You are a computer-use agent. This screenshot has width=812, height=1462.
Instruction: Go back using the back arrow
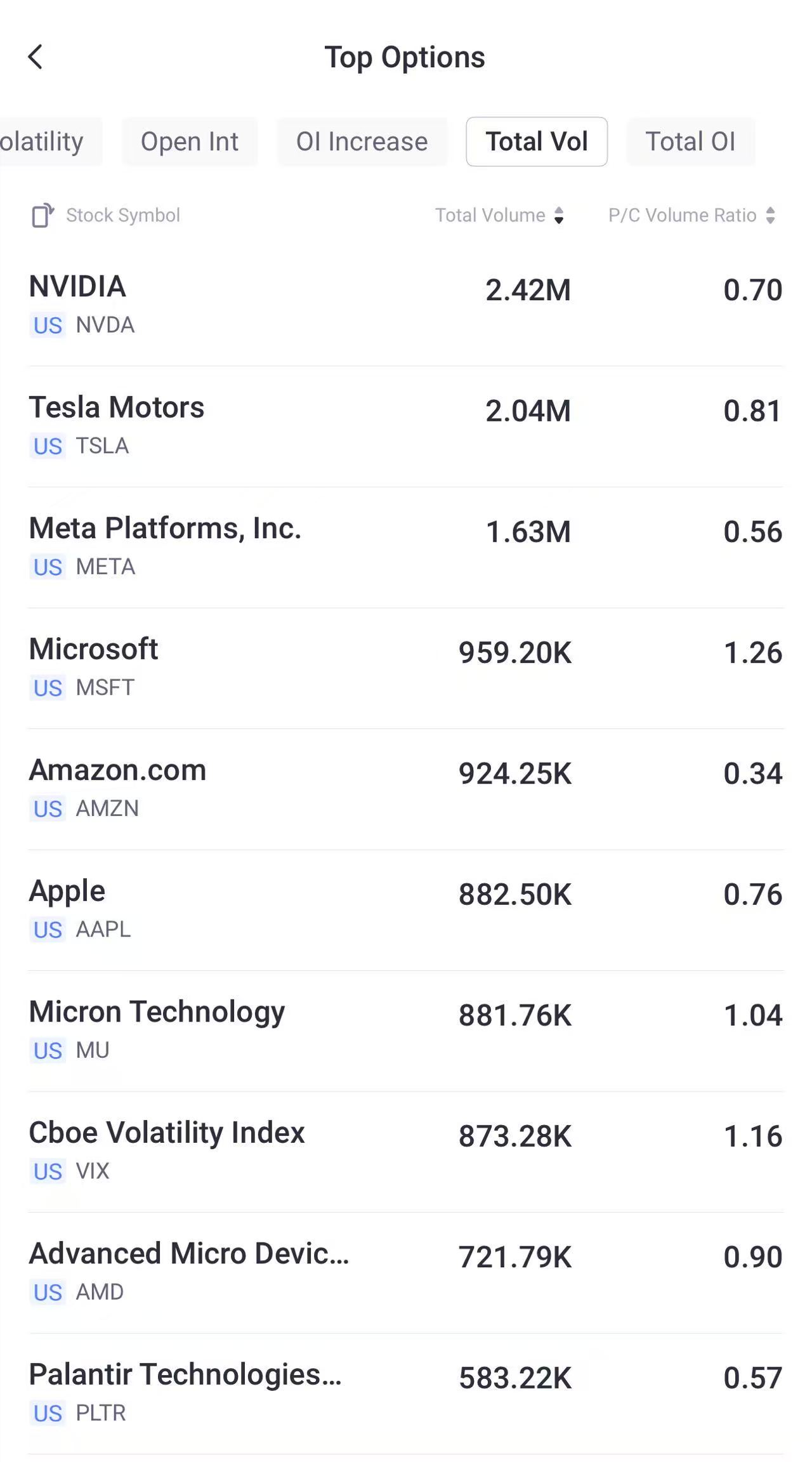coord(36,57)
